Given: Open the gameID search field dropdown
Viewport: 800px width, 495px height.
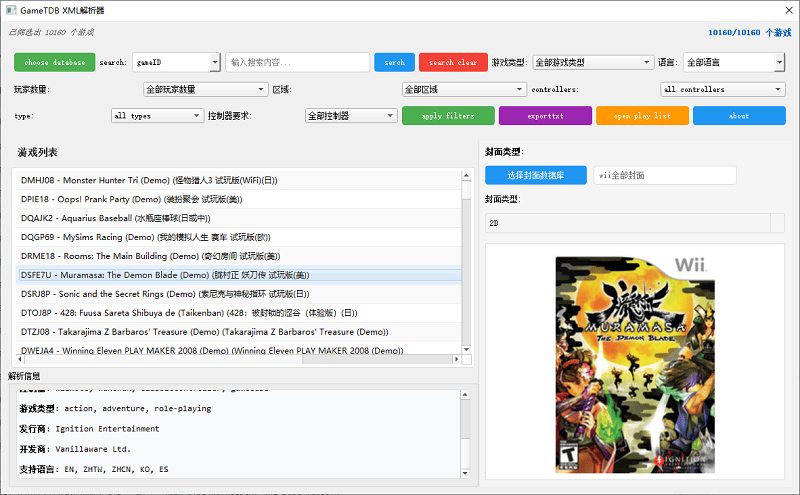Looking at the screenshot, I should [177, 62].
